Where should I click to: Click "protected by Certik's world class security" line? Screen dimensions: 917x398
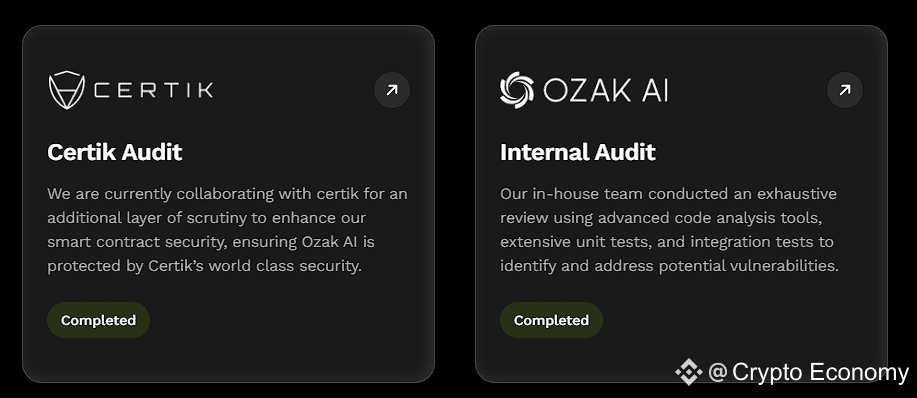205,266
